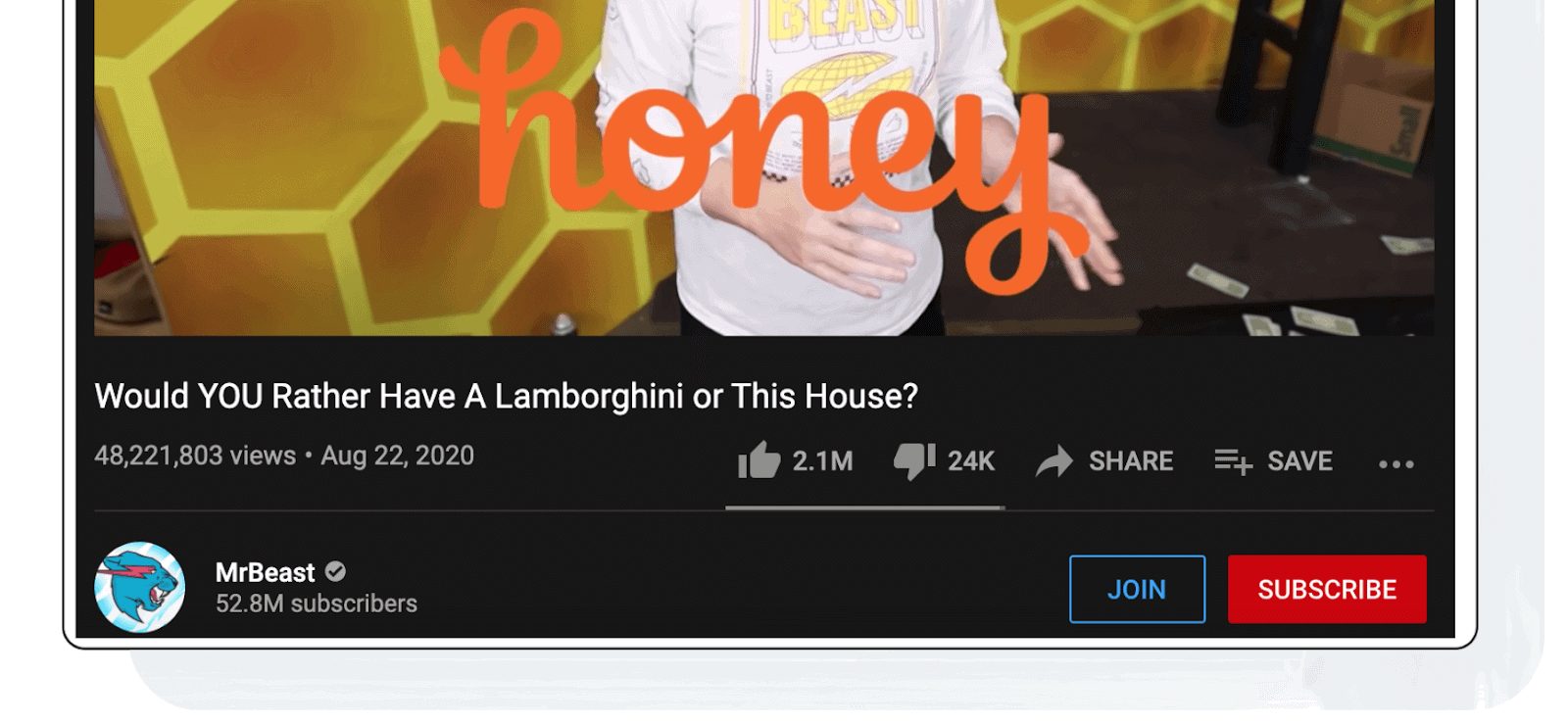Click the 24K dislike count
Image resolution: width=1568 pixels, height=723 pixels.
(x=971, y=460)
